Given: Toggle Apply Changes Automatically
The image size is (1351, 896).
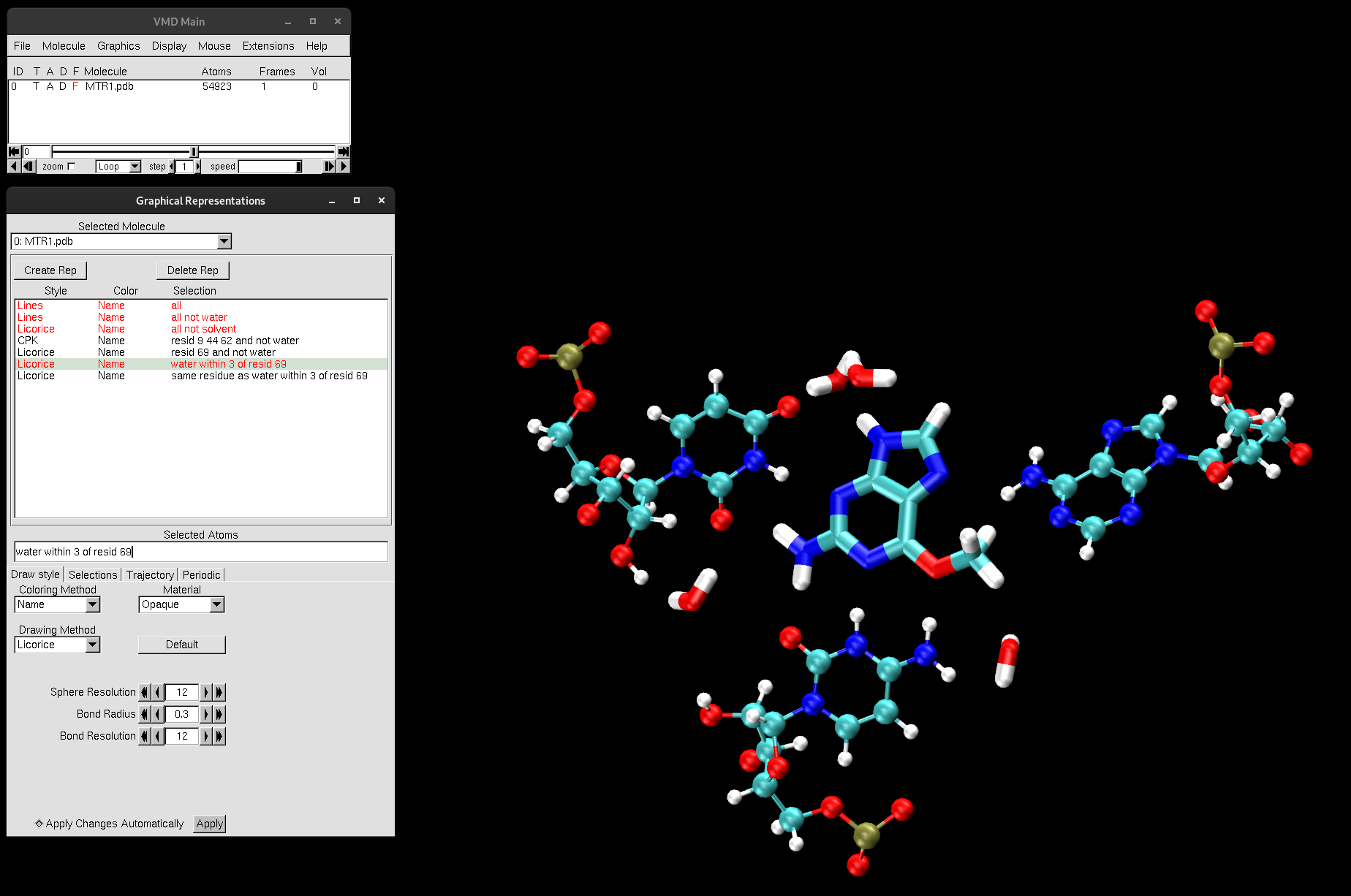Looking at the screenshot, I should click(x=39, y=824).
